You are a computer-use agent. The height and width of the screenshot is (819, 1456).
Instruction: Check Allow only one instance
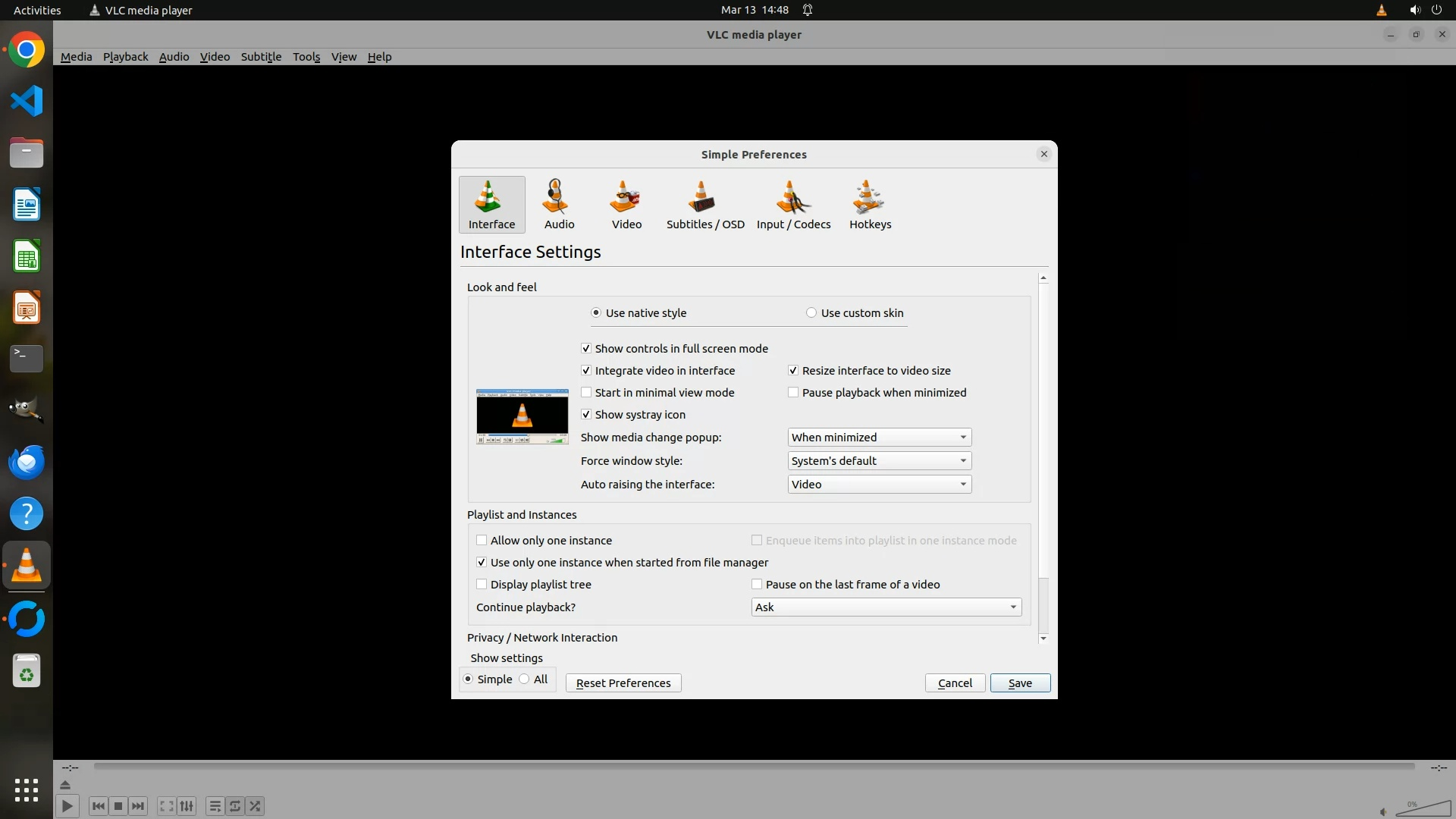tap(482, 541)
